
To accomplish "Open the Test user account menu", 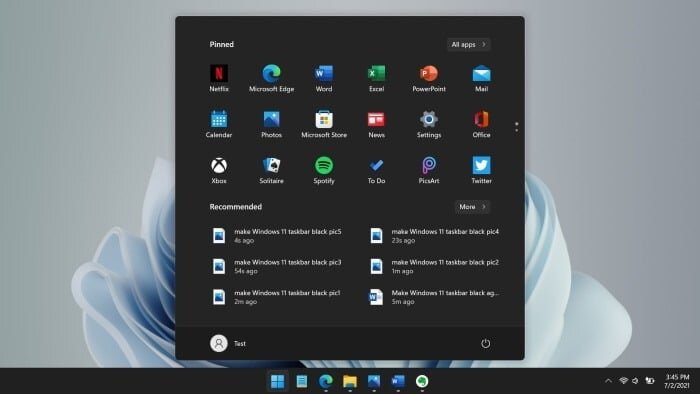I will [x=228, y=343].
